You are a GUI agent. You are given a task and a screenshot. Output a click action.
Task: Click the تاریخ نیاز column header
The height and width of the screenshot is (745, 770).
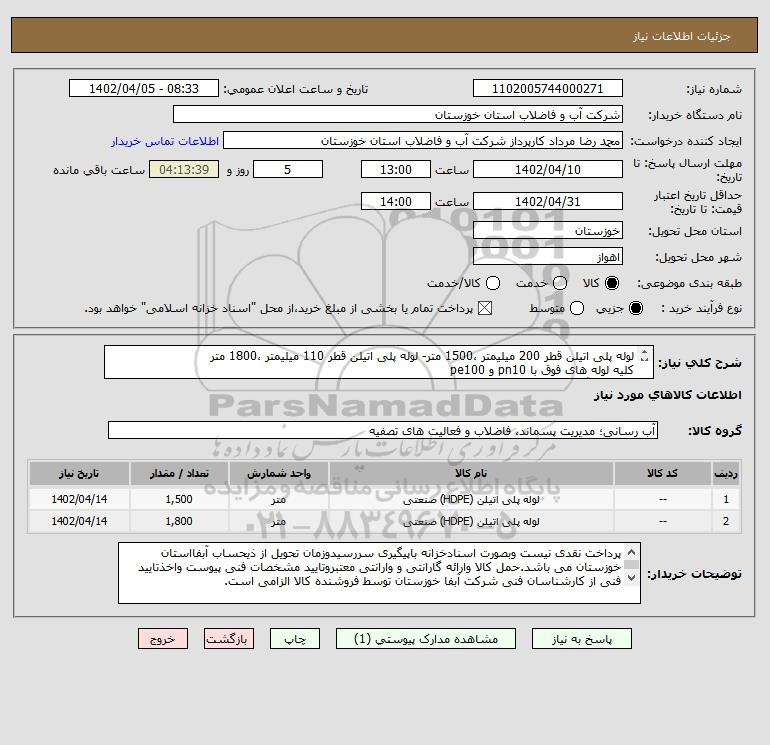(x=79, y=473)
